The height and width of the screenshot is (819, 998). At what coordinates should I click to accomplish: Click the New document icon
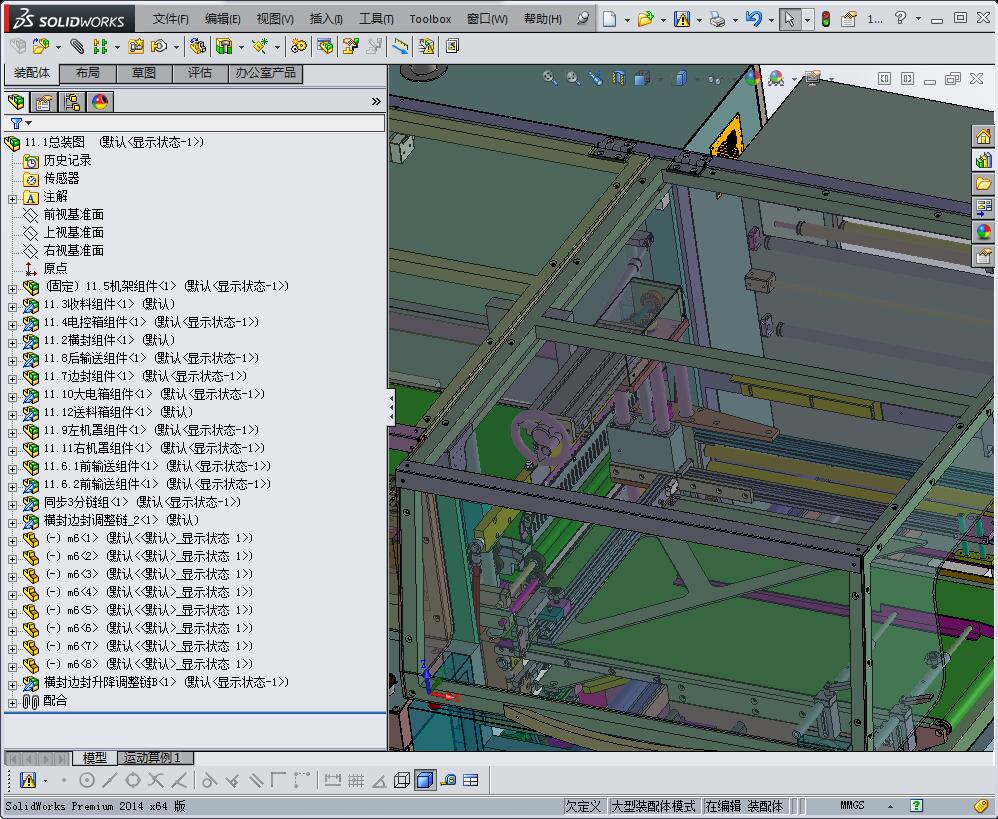coord(609,19)
